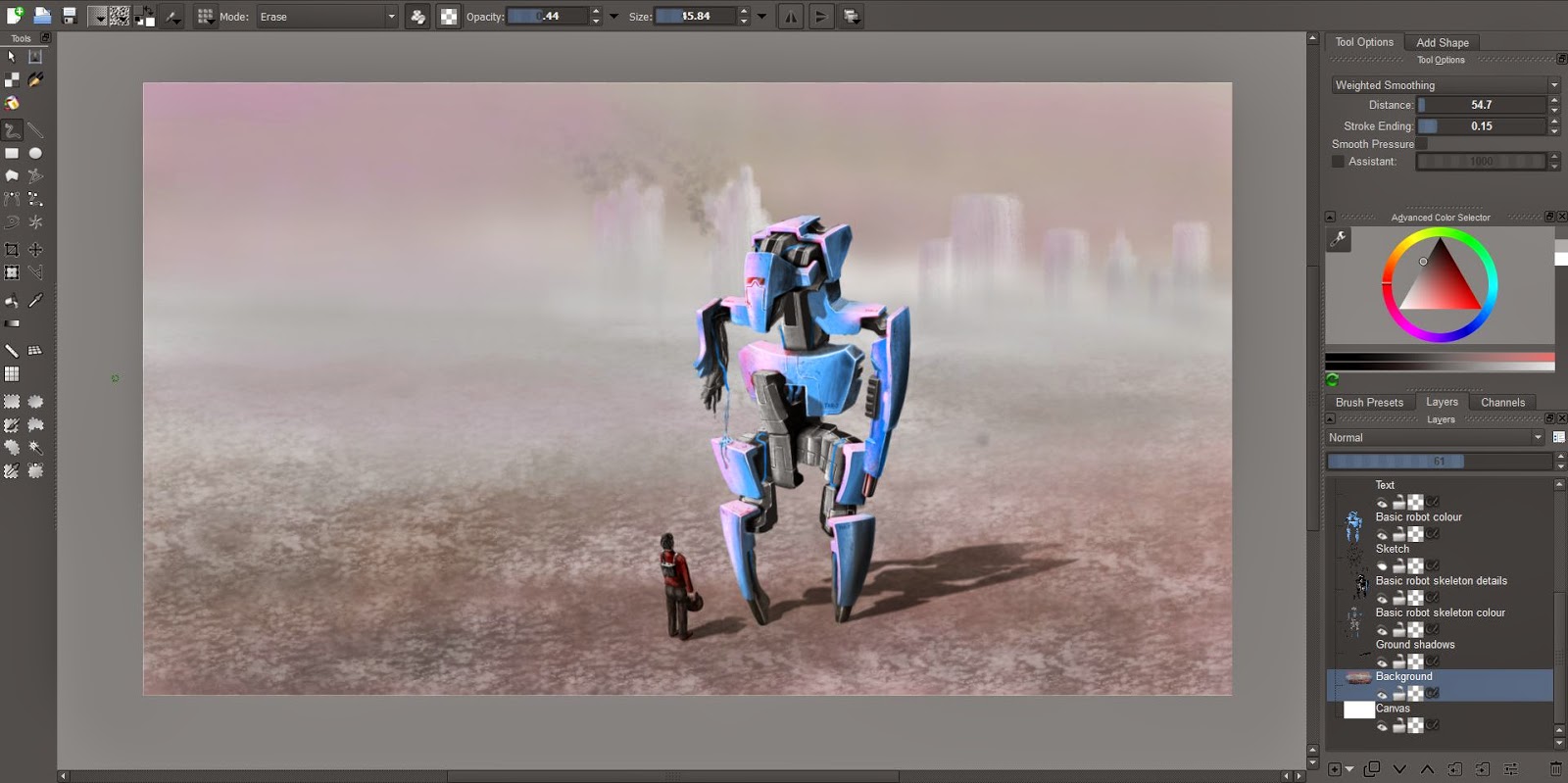Viewport: 1568px width, 783px height.
Task: Open layer properties in the Layers panel
Action: point(1510,769)
